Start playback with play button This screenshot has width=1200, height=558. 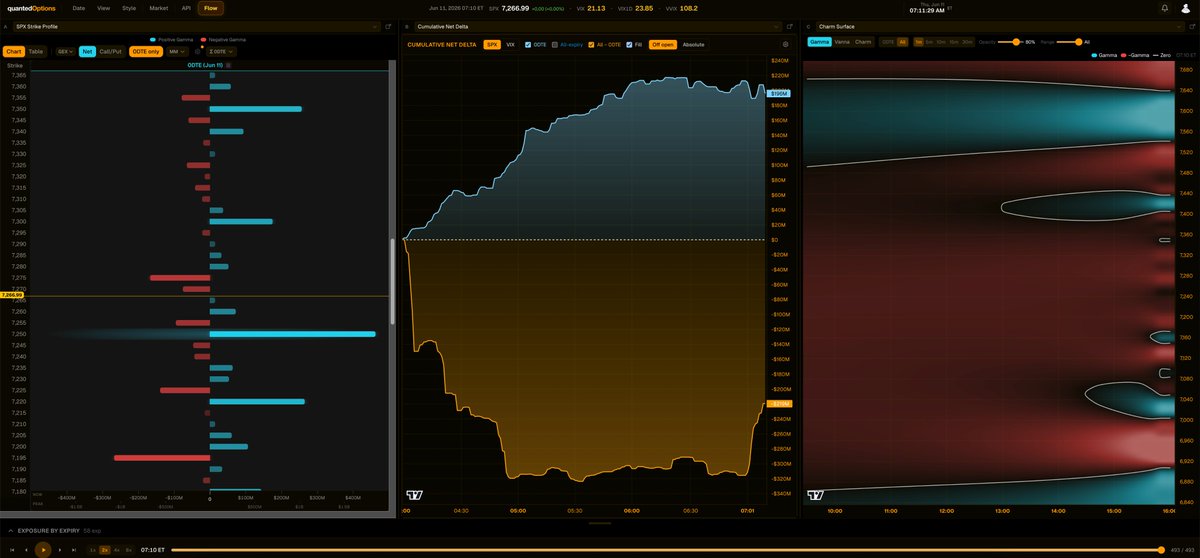[43, 550]
